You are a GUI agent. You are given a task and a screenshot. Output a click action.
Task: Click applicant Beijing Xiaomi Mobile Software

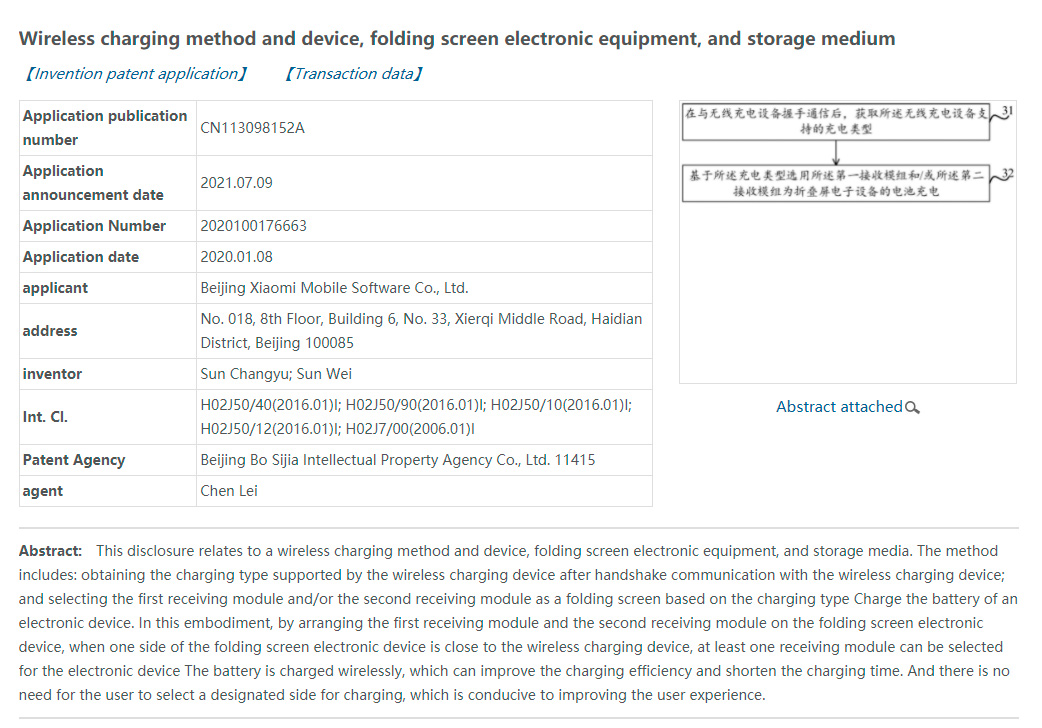(x=334, y=288)
